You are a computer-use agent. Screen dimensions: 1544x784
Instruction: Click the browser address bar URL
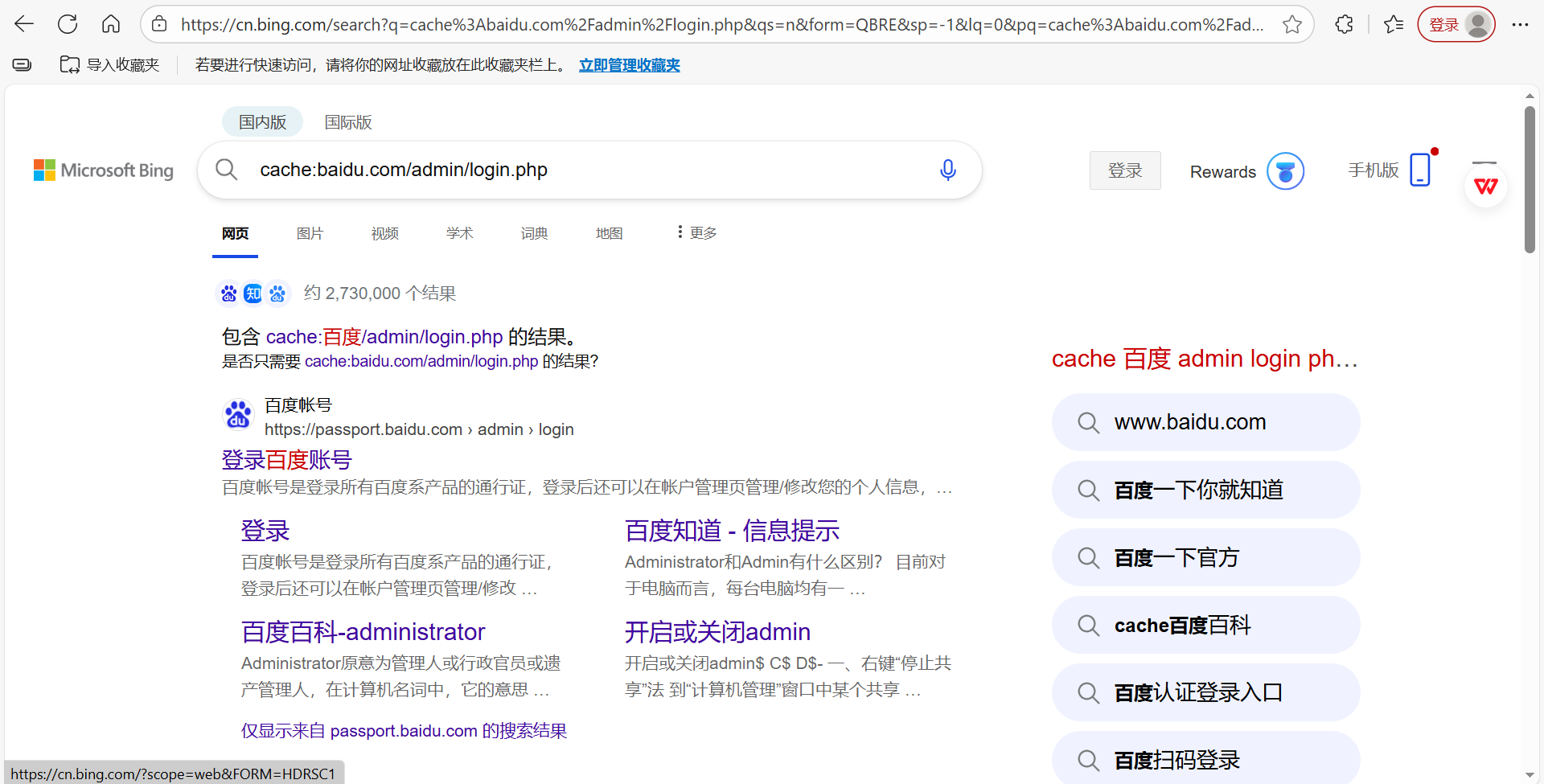pos(722,25)
